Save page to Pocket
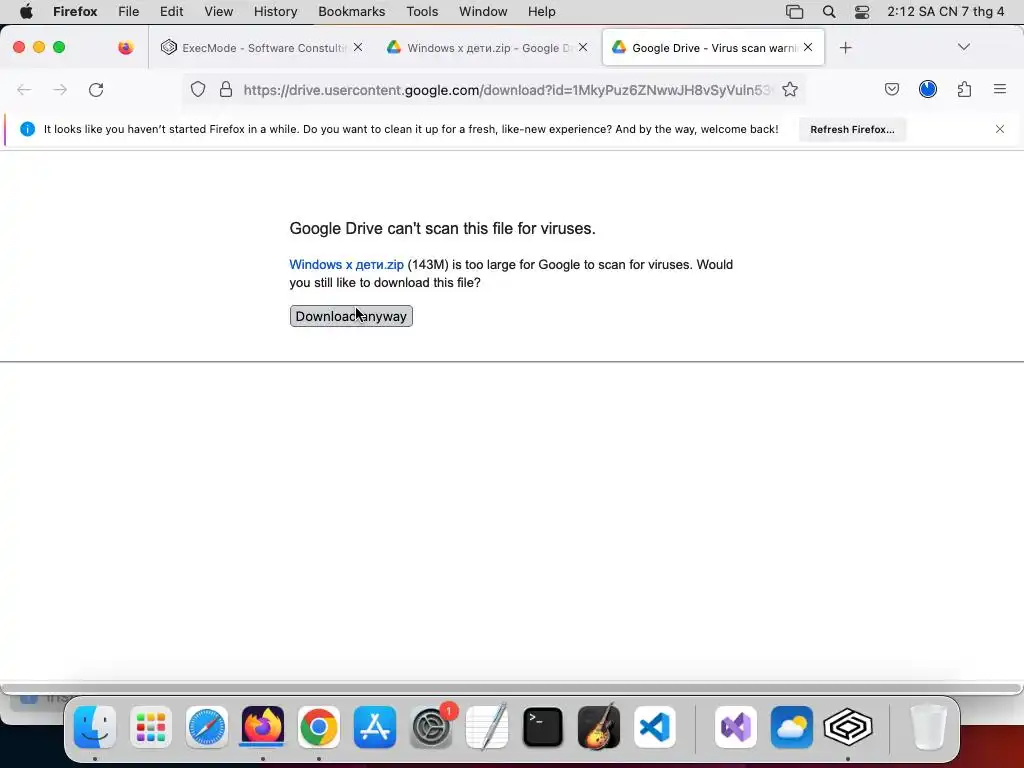1024x768 pixels. tap(892, 89)
